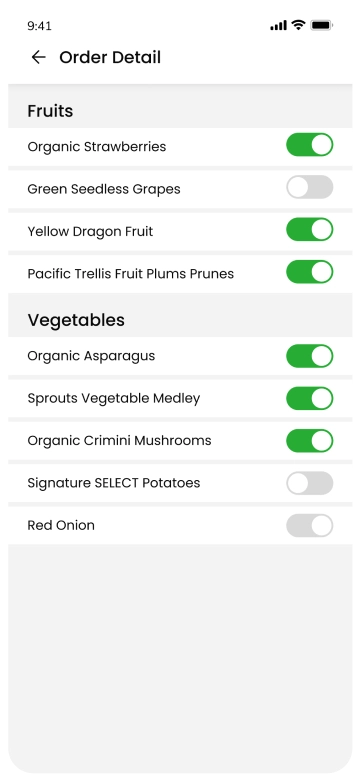Select the Fruits section header

(50, 111)
